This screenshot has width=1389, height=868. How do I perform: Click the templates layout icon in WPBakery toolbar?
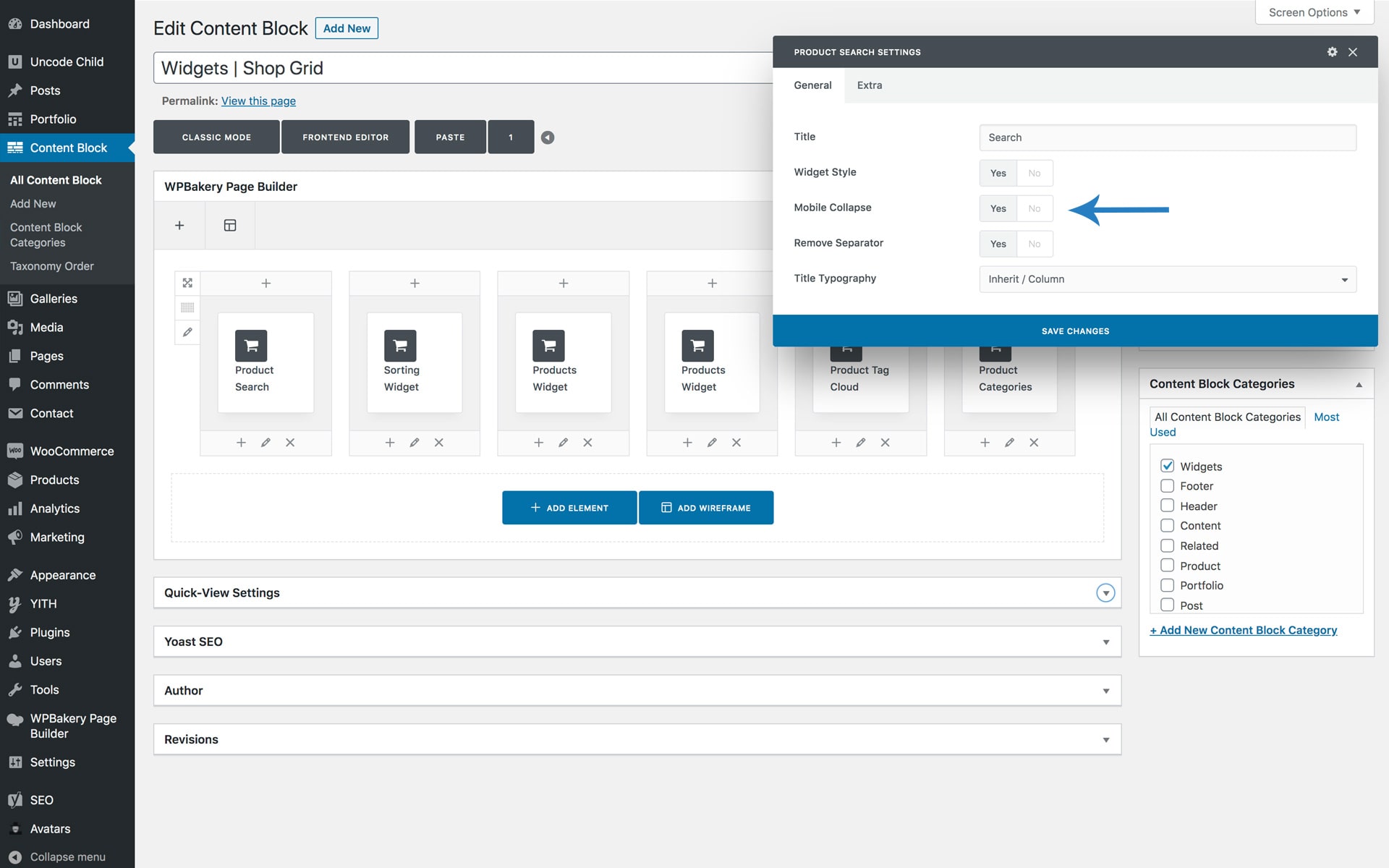[x=230, y=226]
